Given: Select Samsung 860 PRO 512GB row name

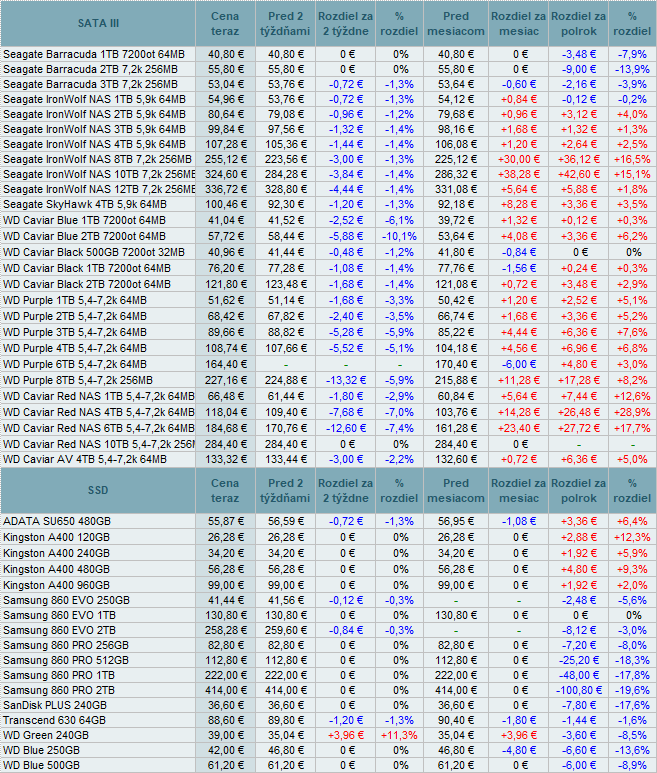Looking at the screenshot, I should [66, 661].
